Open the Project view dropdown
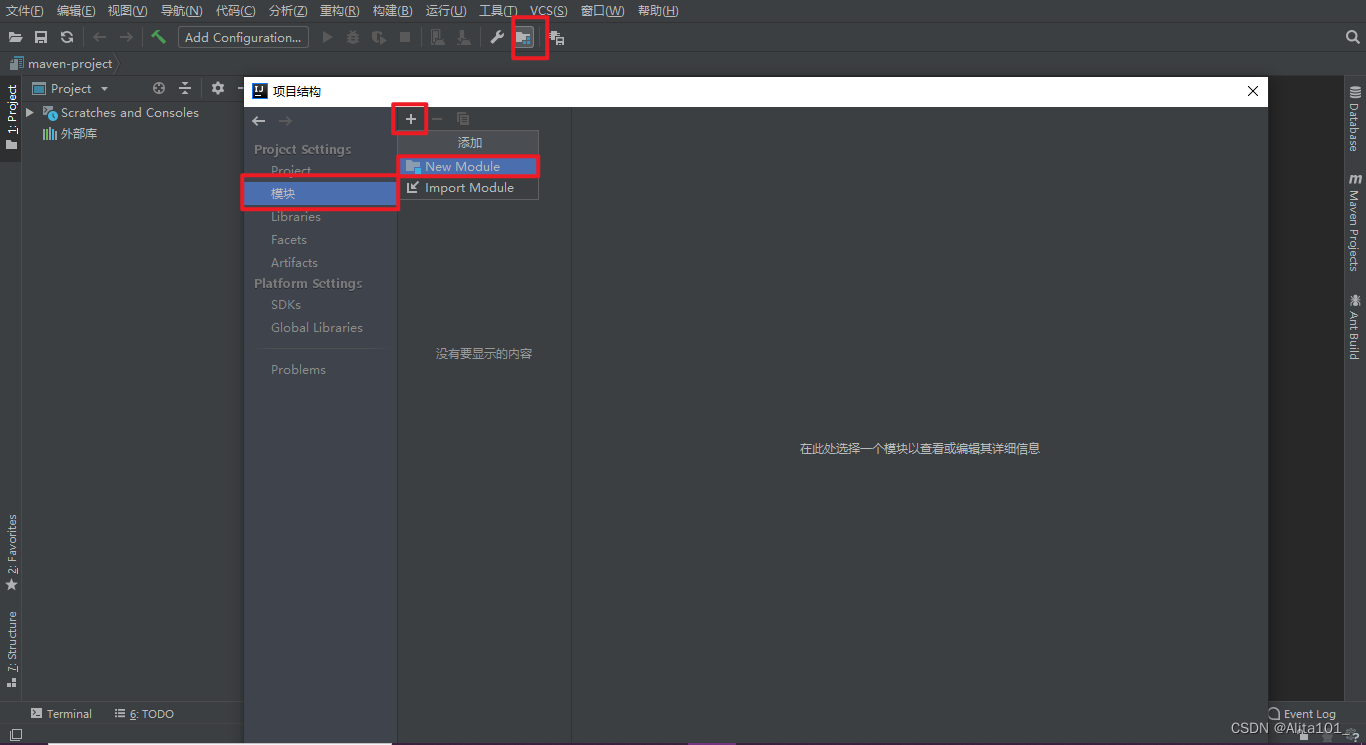 (70, 88)
